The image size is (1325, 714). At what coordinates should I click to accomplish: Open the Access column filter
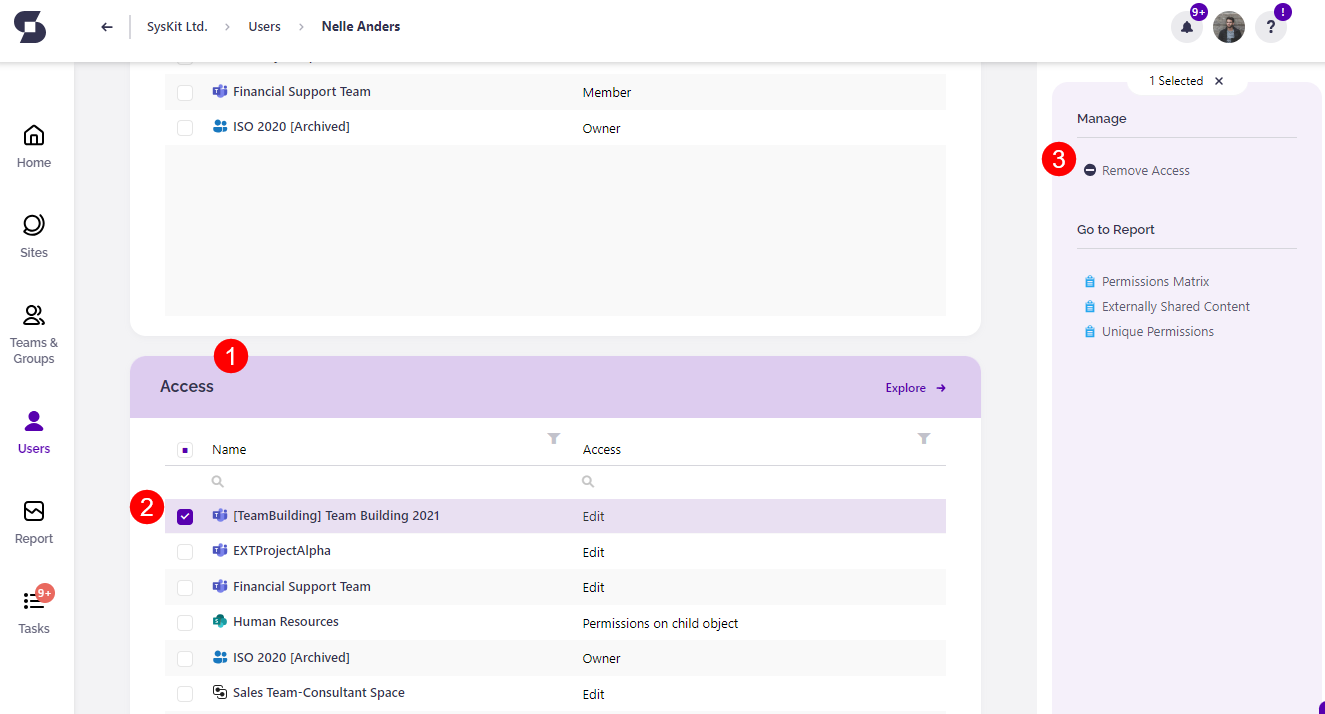click(924, 439)
